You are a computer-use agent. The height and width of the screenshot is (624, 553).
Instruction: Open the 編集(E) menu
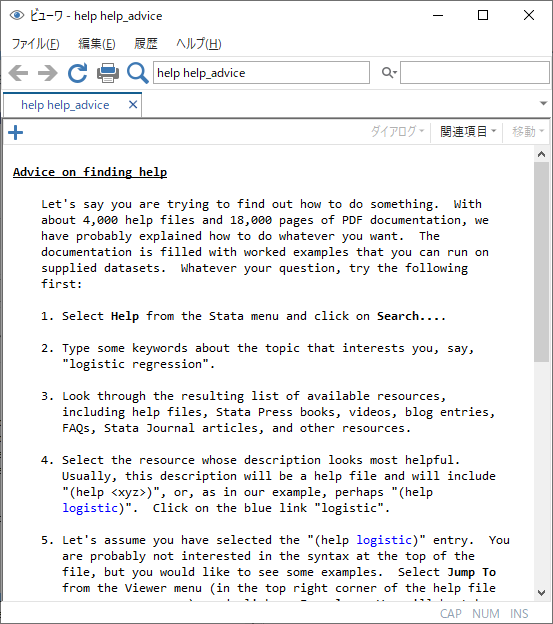click(x=97, y=43)
